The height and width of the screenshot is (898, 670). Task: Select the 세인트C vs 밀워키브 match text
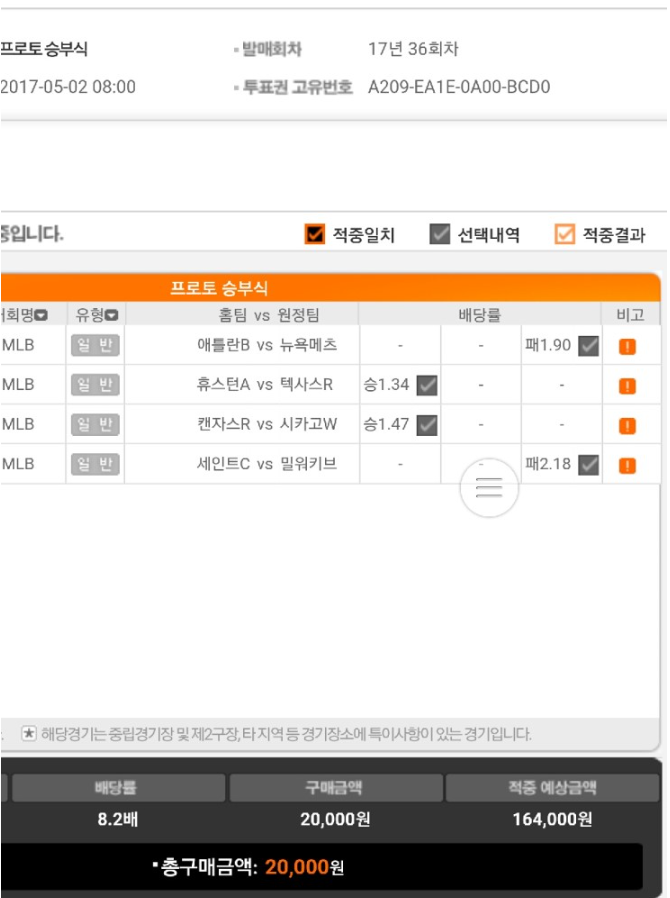(x=267, y=464)
